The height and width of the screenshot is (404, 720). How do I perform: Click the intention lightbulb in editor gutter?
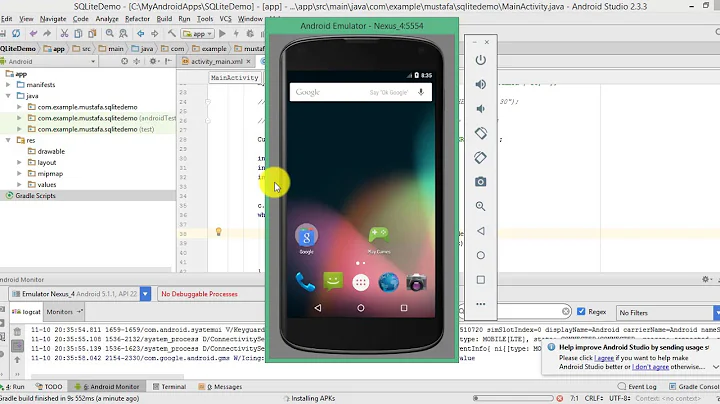[219, 232]
